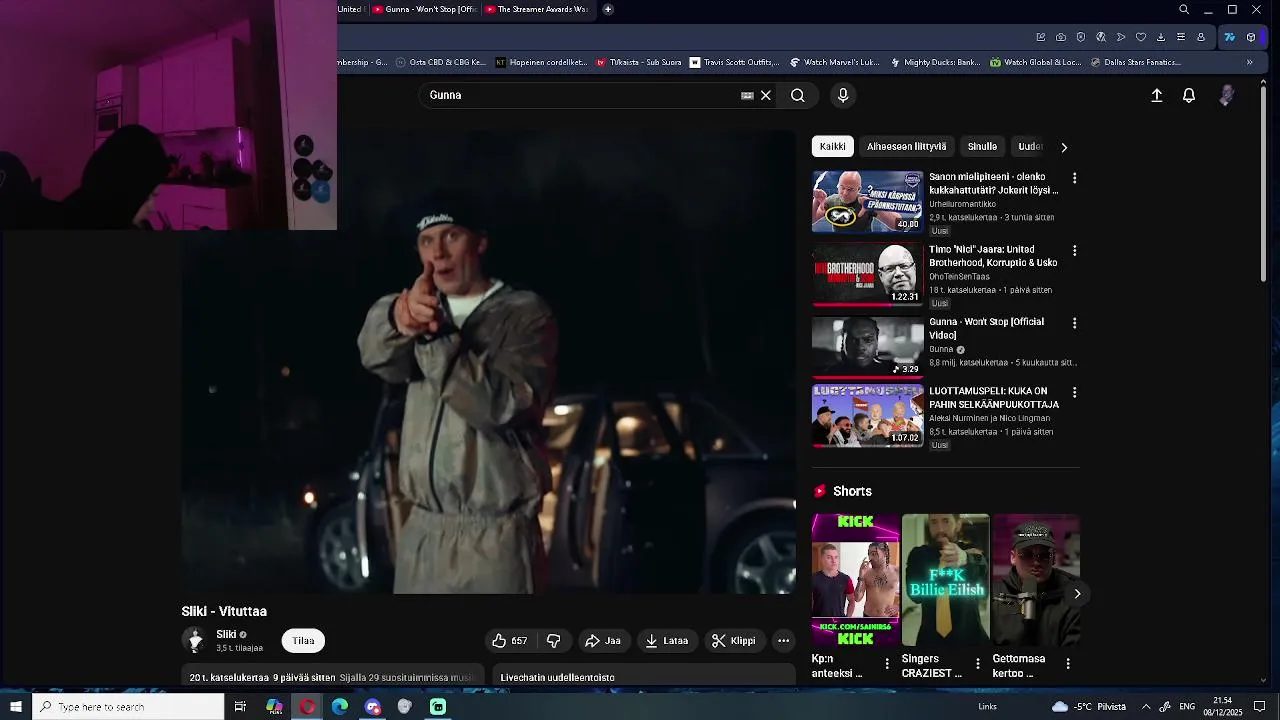Screen dimensions: 1280x720
Task: Select the Aiheeseen liittyviä chip
Action: [x=906, y=146]
